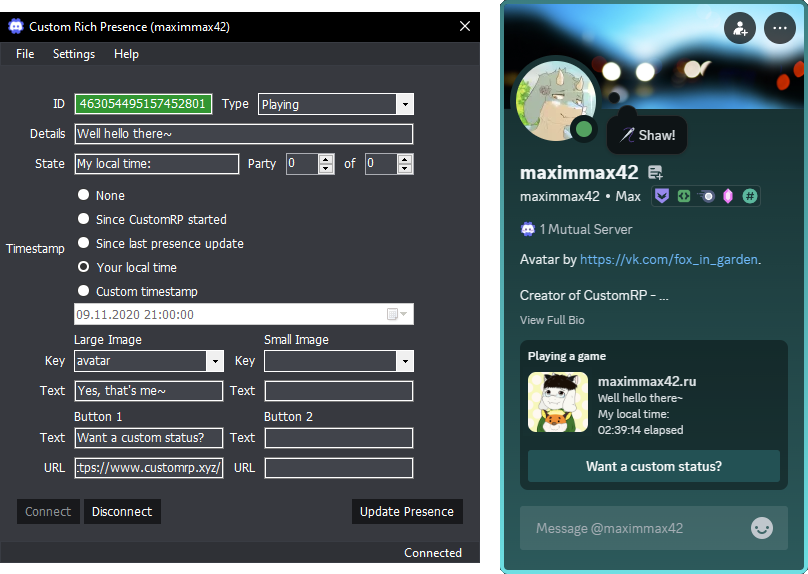Image resolution: width=808 pixels, height=574 pixels.
Task: Click the Playing a game heading
Action: [567, 356]
